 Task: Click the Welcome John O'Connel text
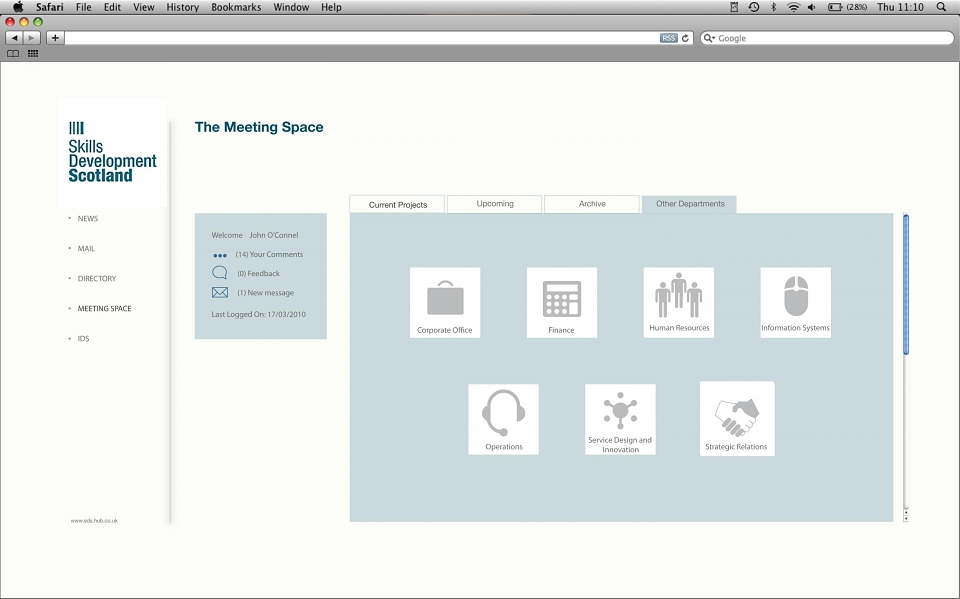point(255,235)
